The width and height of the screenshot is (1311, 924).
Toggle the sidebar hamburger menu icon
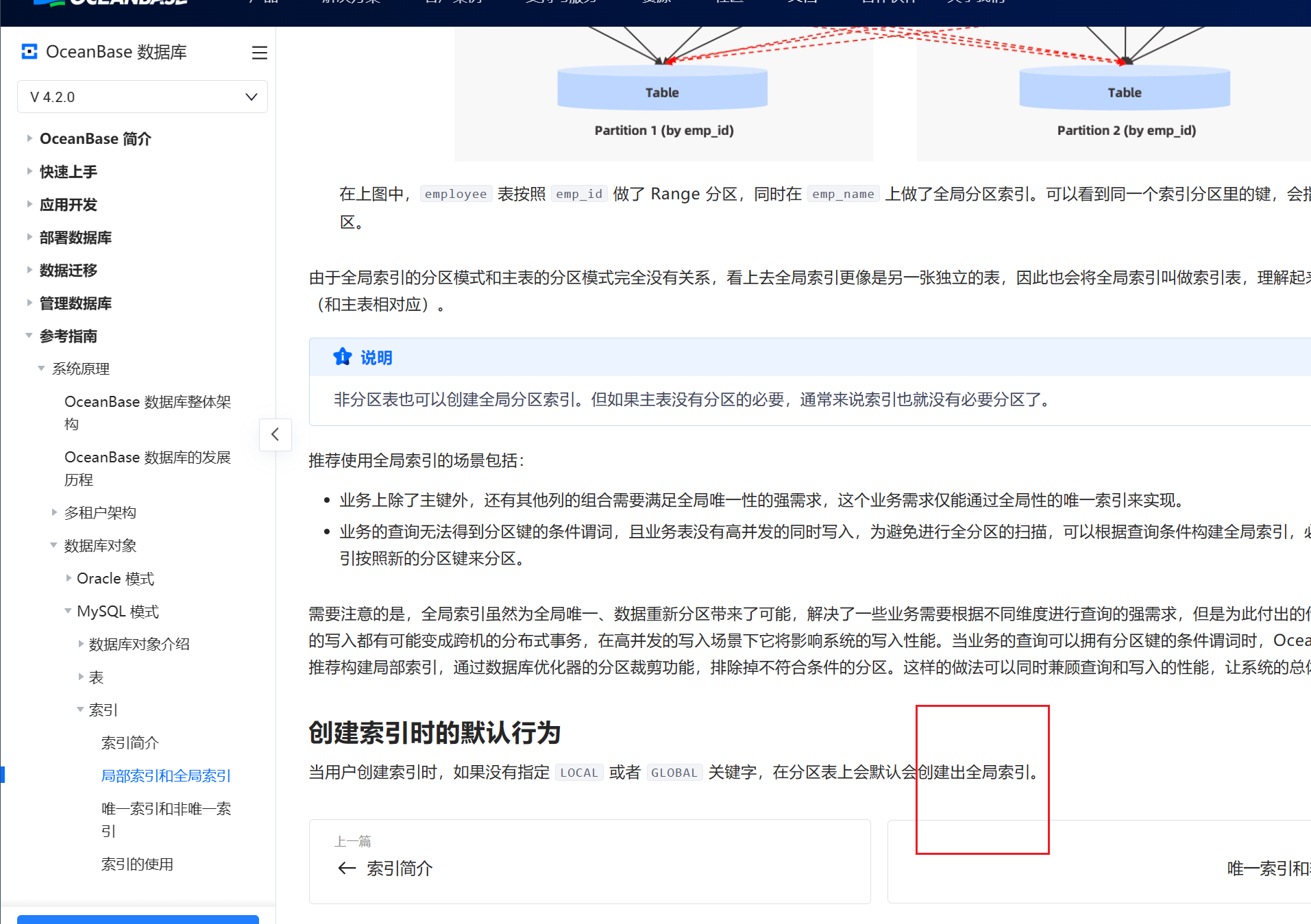click(259, 53)
